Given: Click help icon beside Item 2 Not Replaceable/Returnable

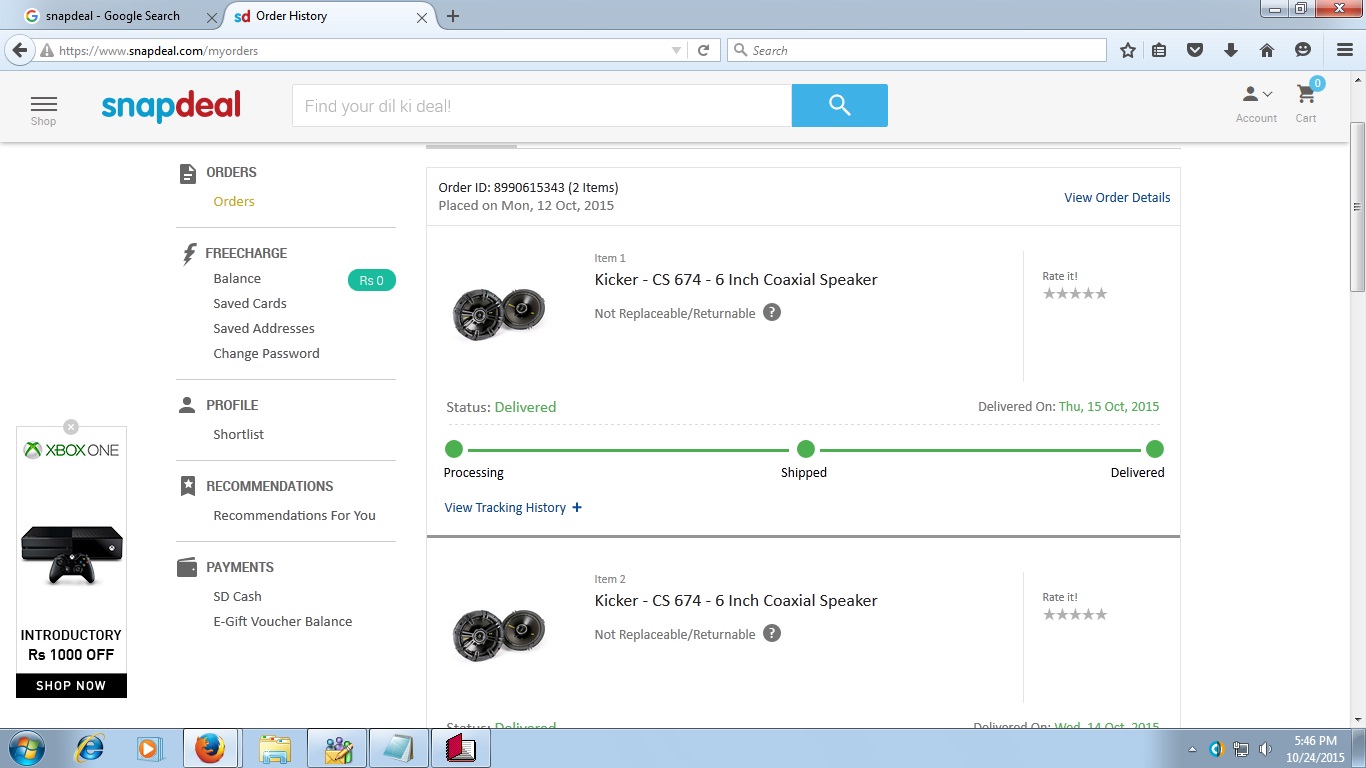Looking at the screenshot, I should (x=772, y=633).
